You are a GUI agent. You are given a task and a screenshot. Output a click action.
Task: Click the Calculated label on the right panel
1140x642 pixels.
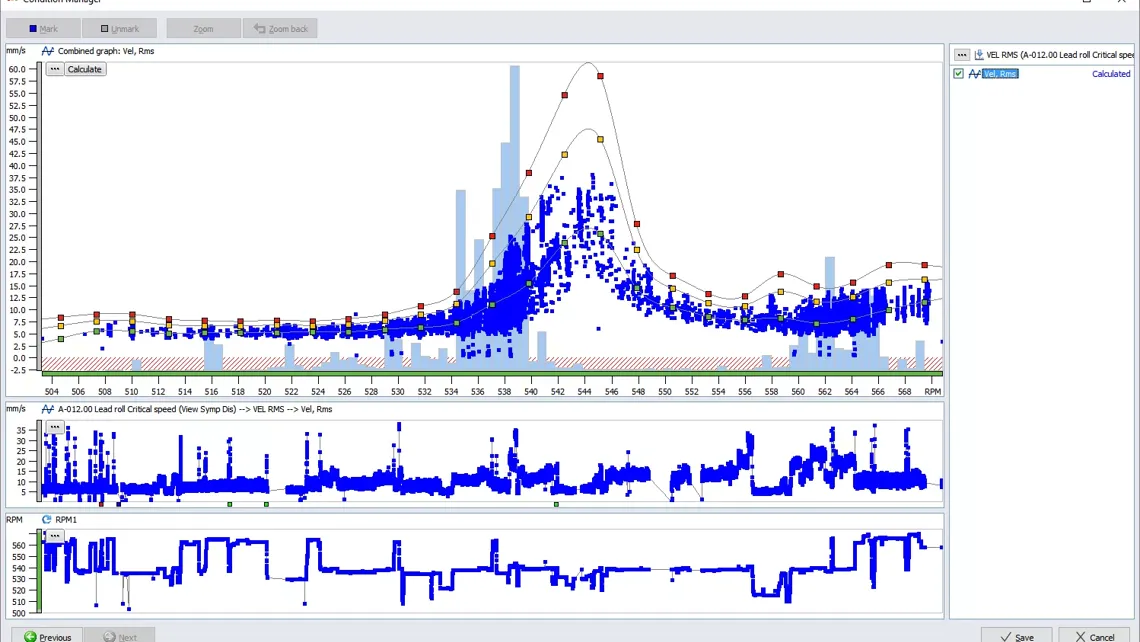[1110, 73]
